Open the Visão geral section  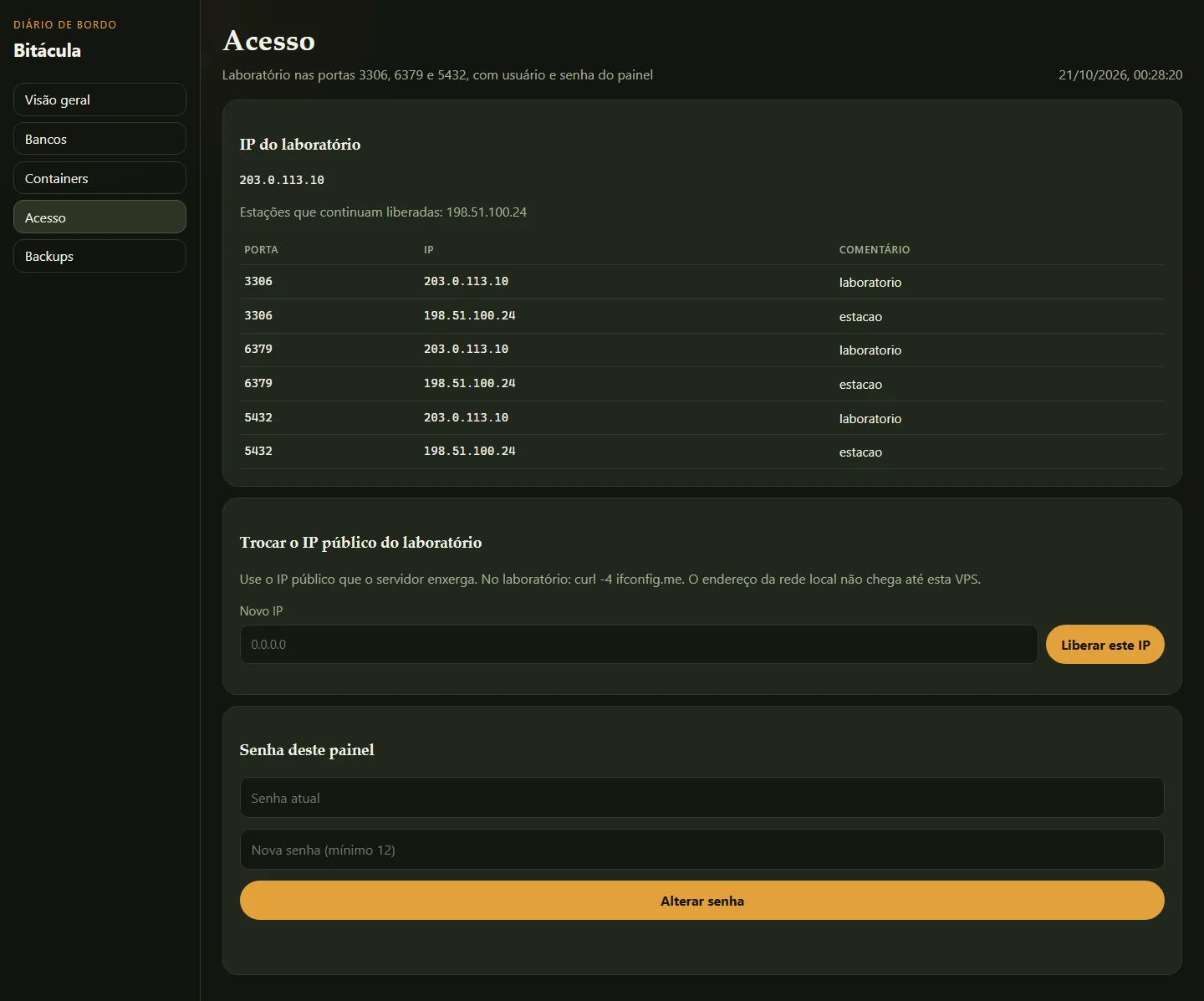click(99, 100)
